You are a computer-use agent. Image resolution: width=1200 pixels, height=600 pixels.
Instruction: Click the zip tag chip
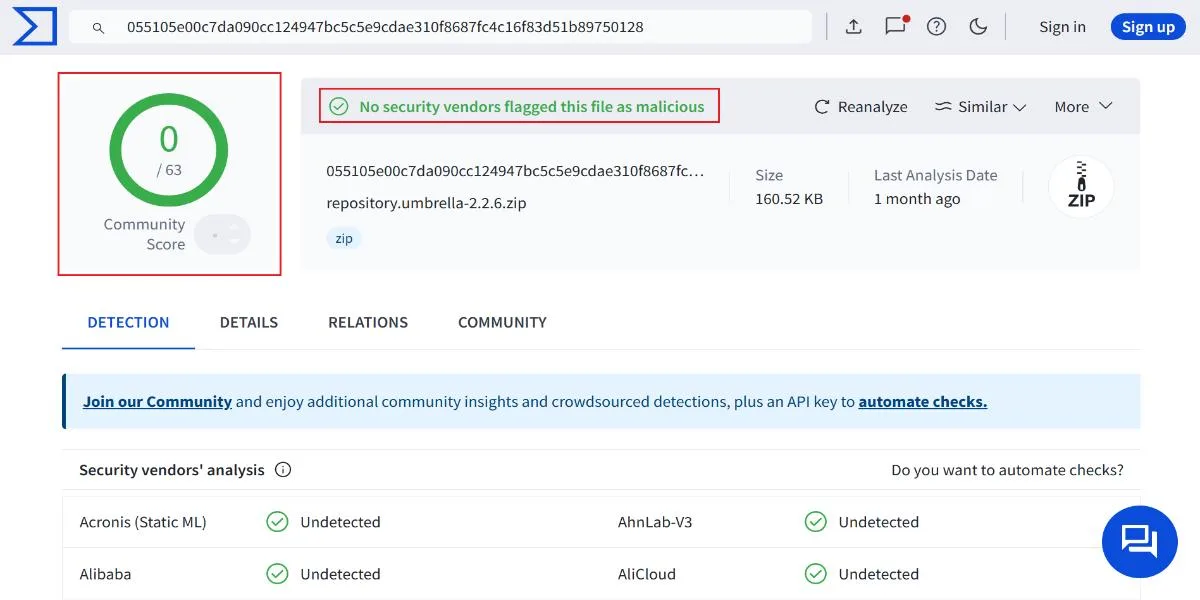344,239
